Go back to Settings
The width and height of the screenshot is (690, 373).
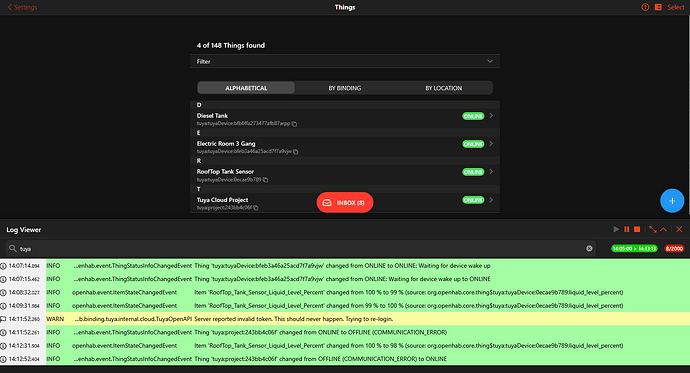pyautogui.click(x=22, y=7)
